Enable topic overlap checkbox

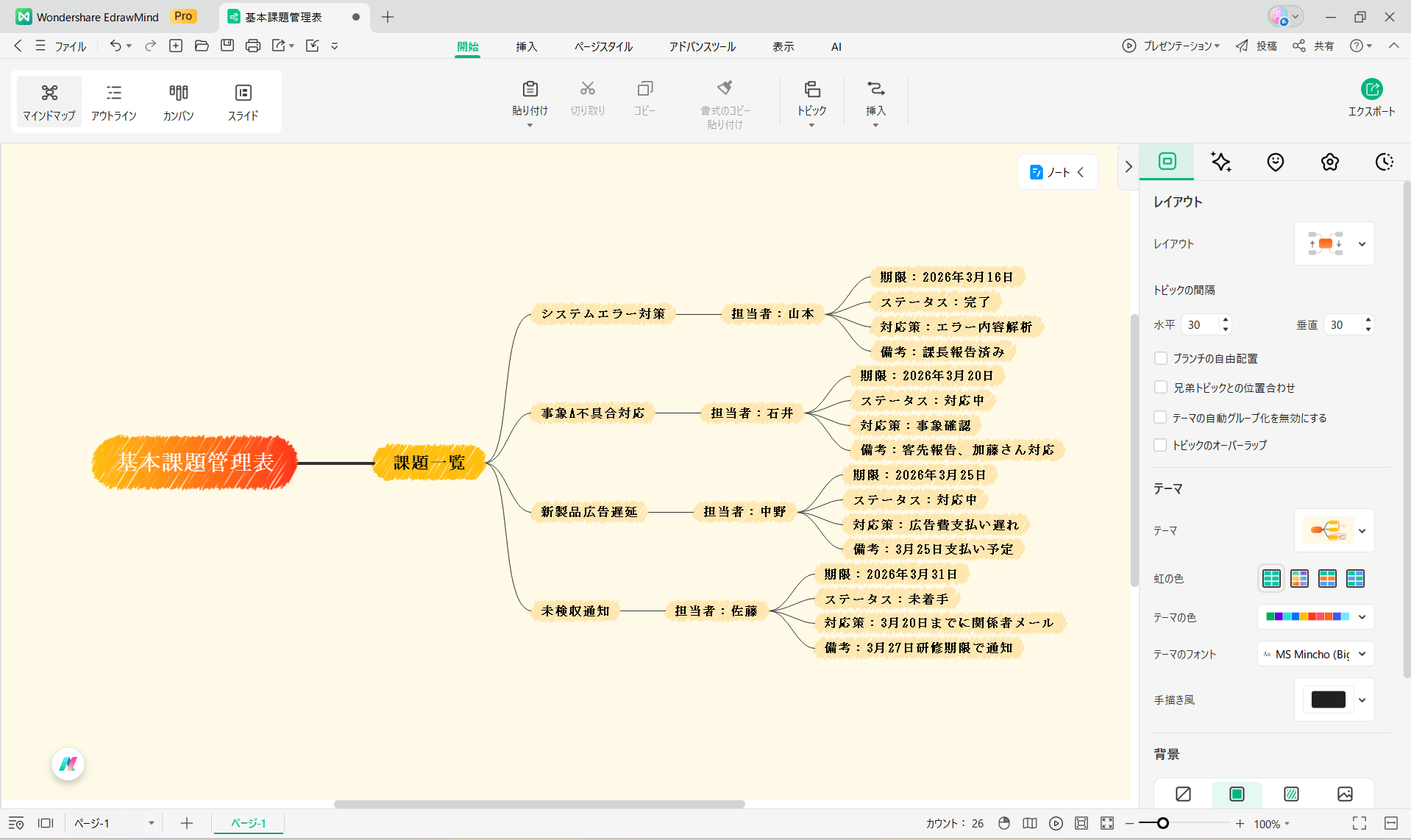pyautogui.click(x=1161, y=445)
